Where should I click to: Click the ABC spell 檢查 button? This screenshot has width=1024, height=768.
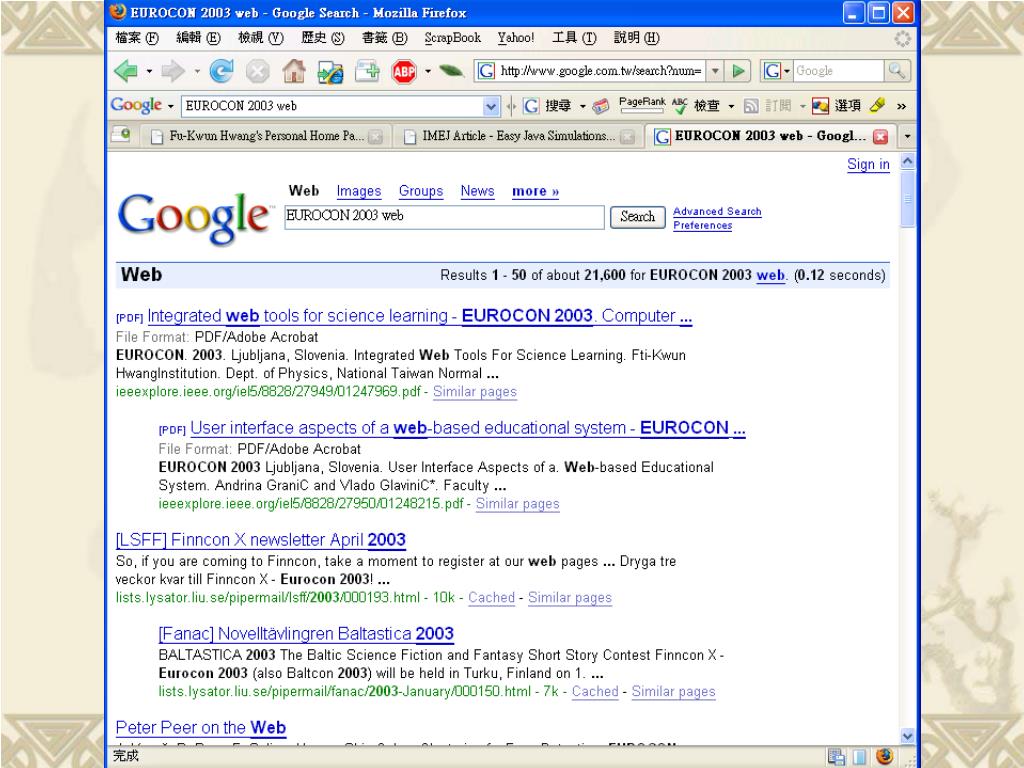(696, 106)
